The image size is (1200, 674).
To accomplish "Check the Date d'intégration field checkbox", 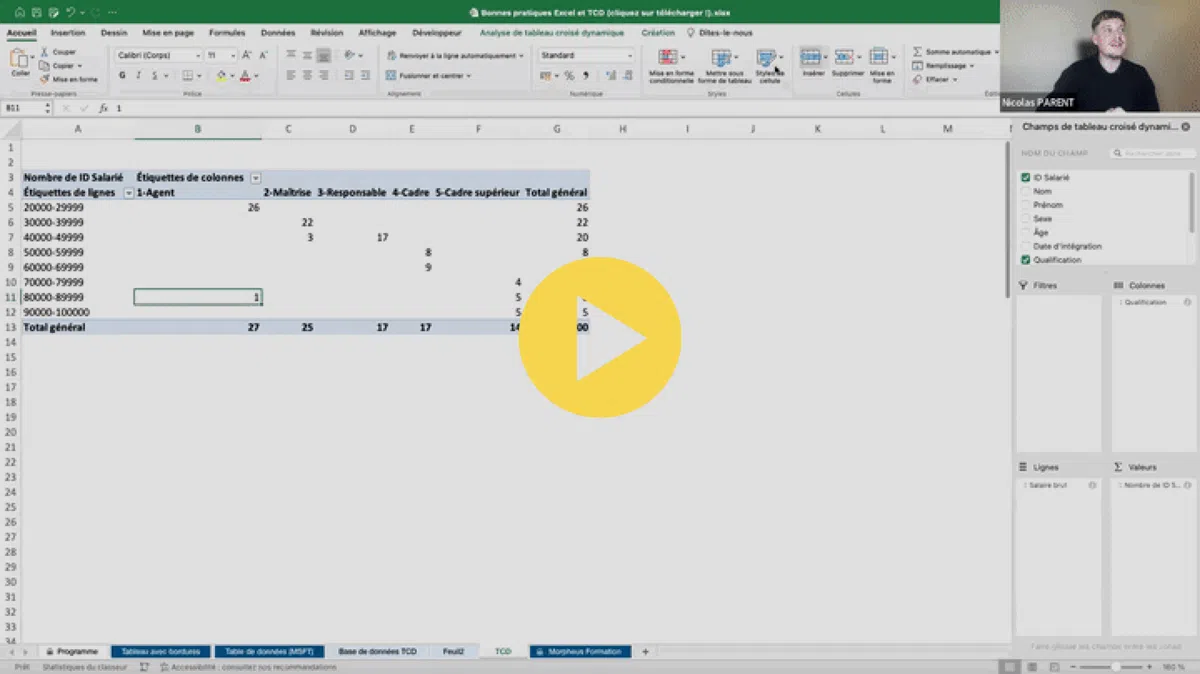I will coord(1025,246).
